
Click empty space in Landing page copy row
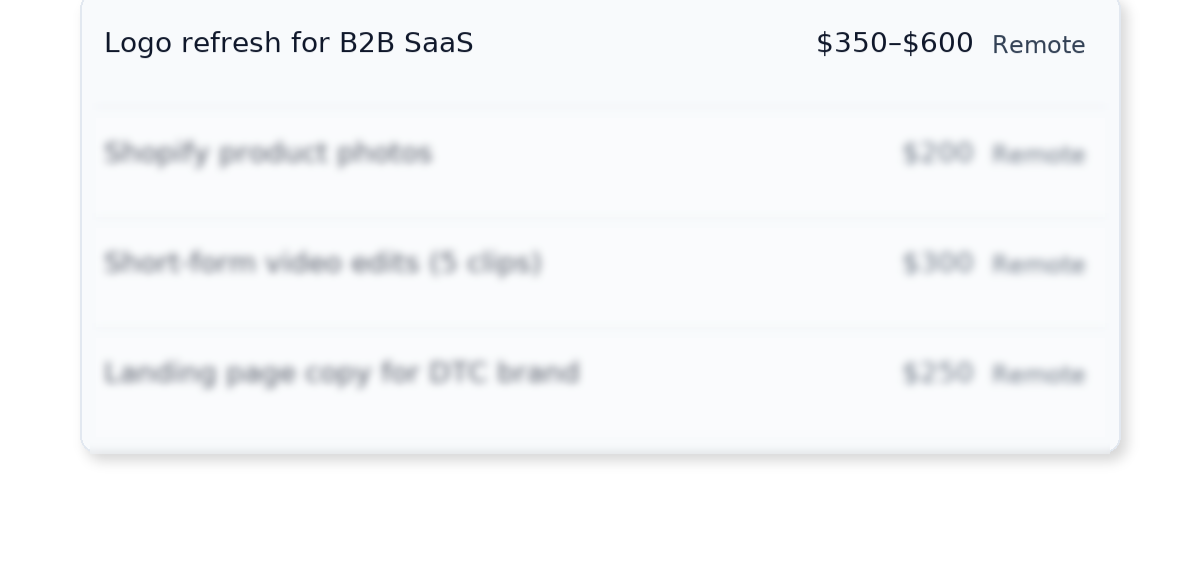tap(740, 373)
